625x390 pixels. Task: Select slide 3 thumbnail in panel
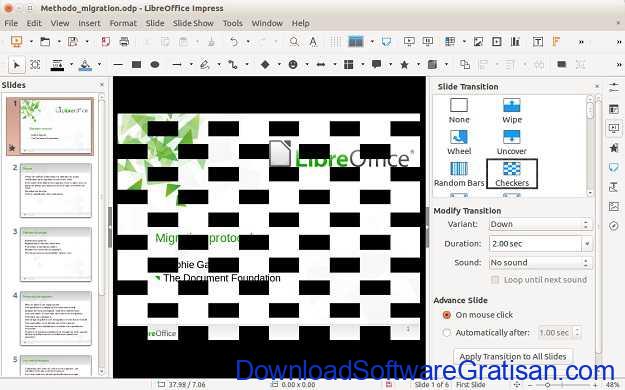[x=55, y=254]
